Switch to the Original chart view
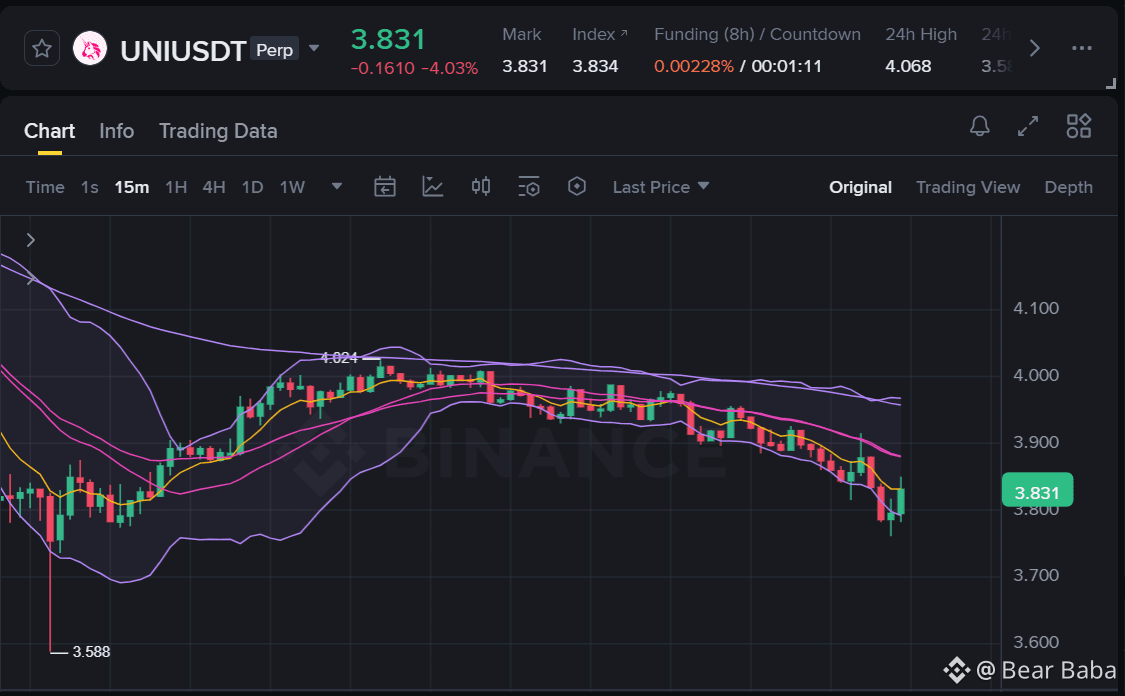Image resolution: width=1125 pixels, height=696 pixels. click(860, 187)
